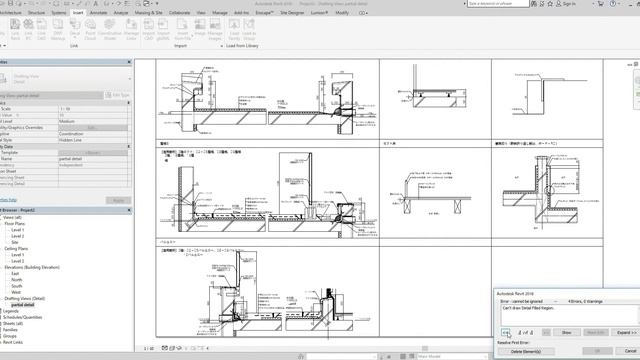Click the favorites star icon in title bar
The image size is (640, 360).
tap(550, 4)
